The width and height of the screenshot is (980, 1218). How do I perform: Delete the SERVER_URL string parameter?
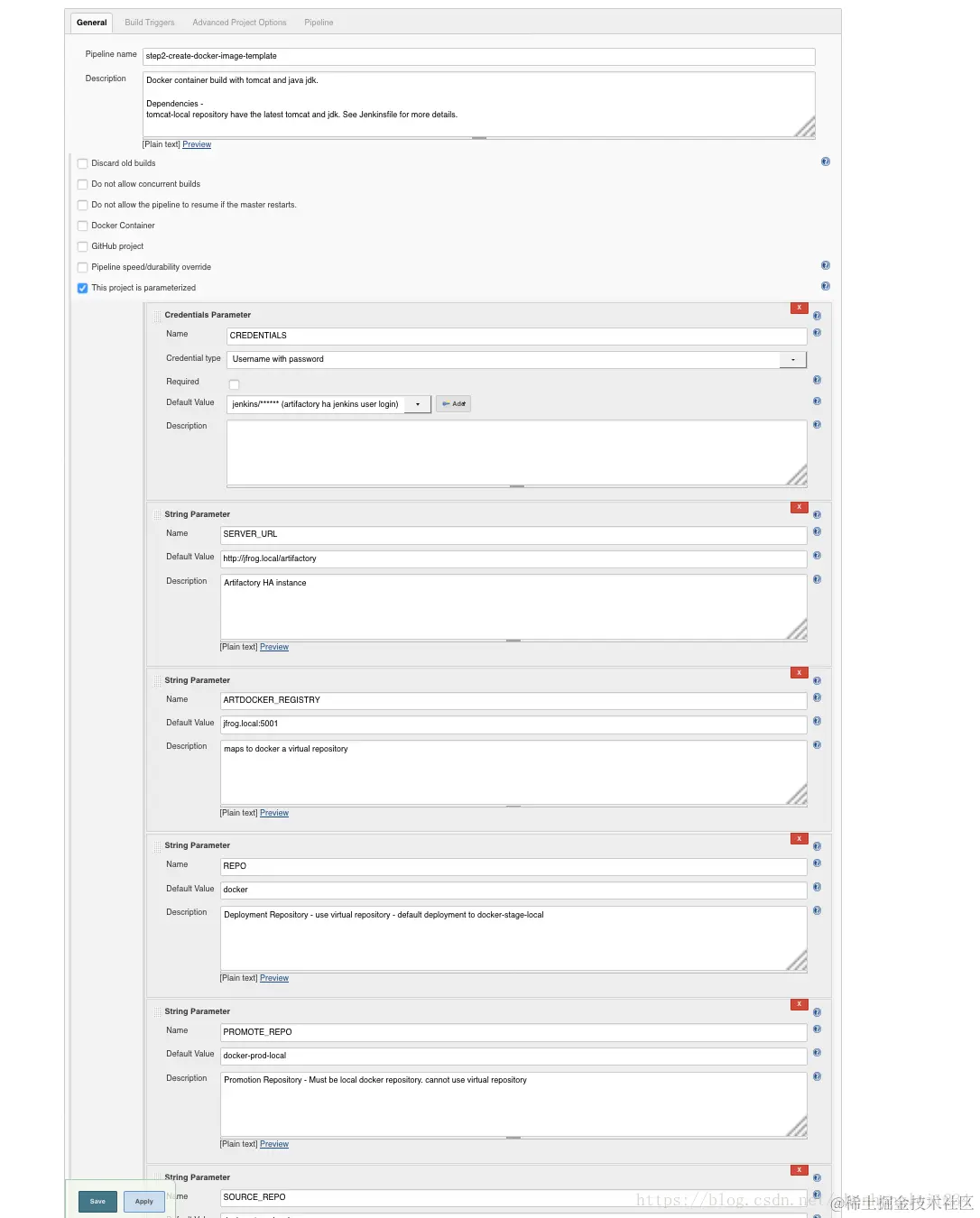(x=799, y=507)
